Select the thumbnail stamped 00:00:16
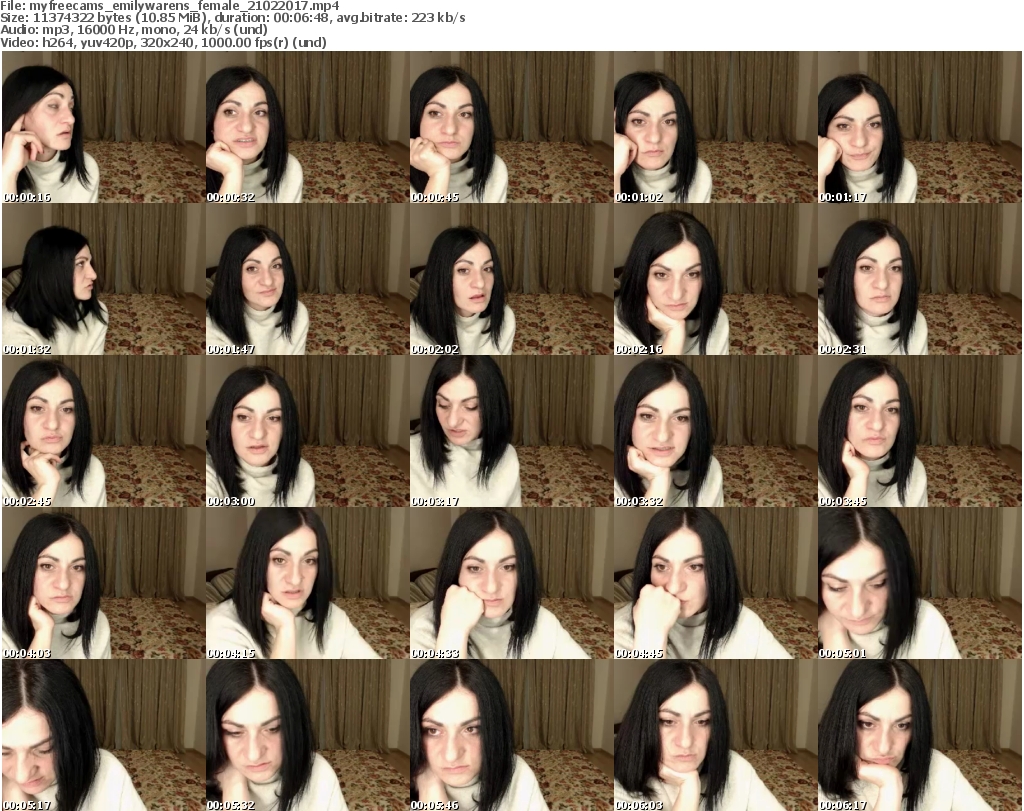This screenshot has width=1024, height=811. click(104, 127)
